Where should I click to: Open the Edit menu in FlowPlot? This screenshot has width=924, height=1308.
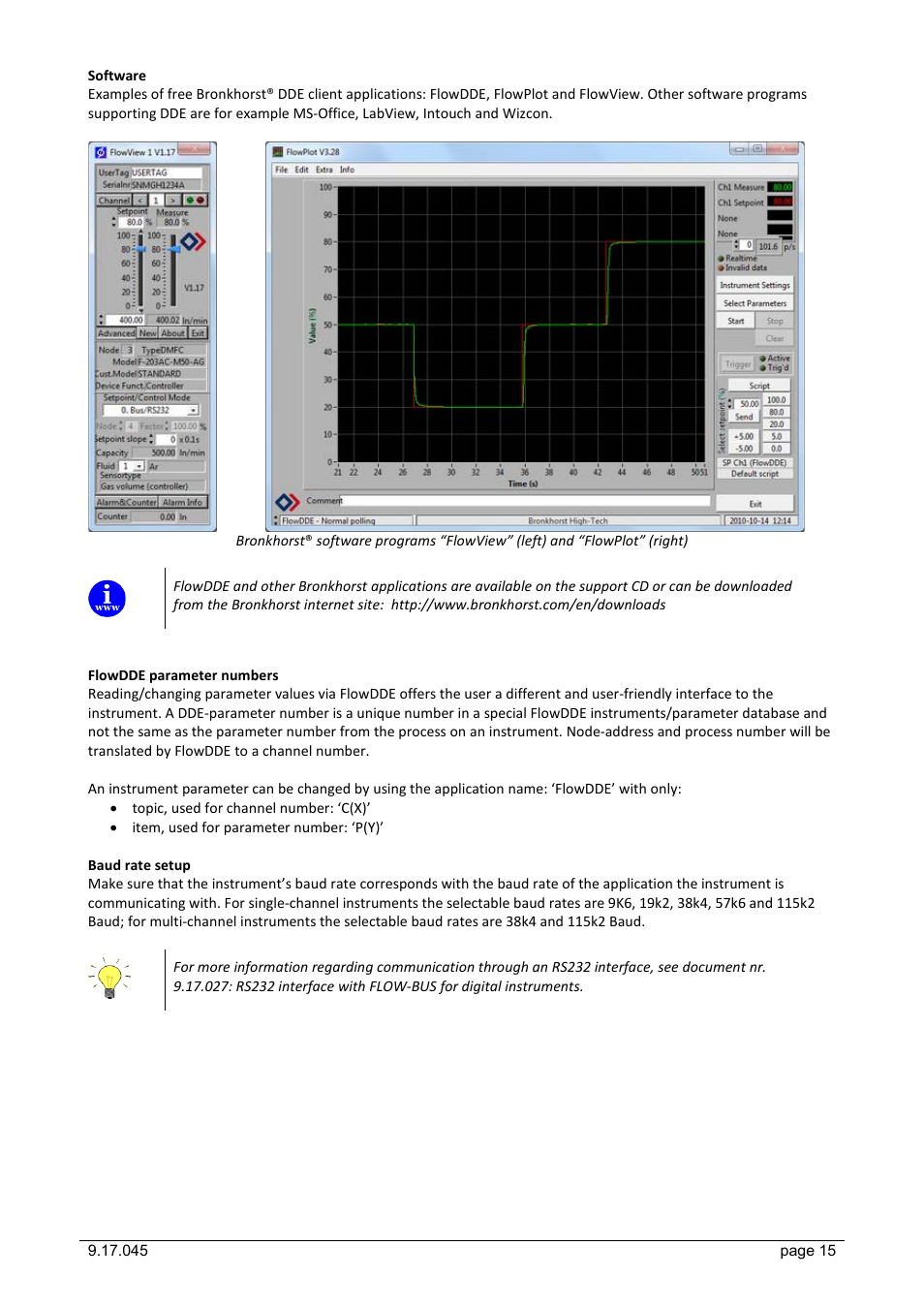[x=301, y=170]
